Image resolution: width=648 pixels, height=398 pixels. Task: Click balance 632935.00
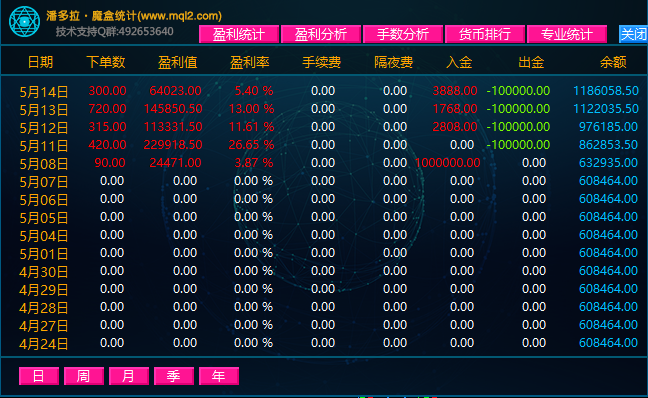pos(608,163)
